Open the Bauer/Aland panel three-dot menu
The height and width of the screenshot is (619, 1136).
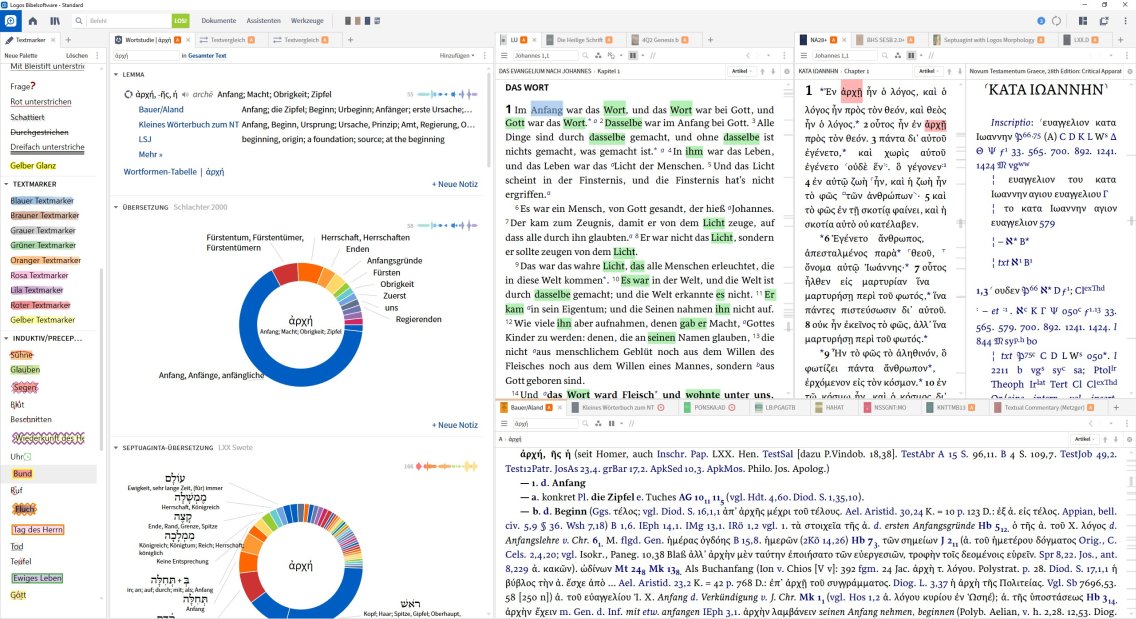click(x=1127, y=423)
